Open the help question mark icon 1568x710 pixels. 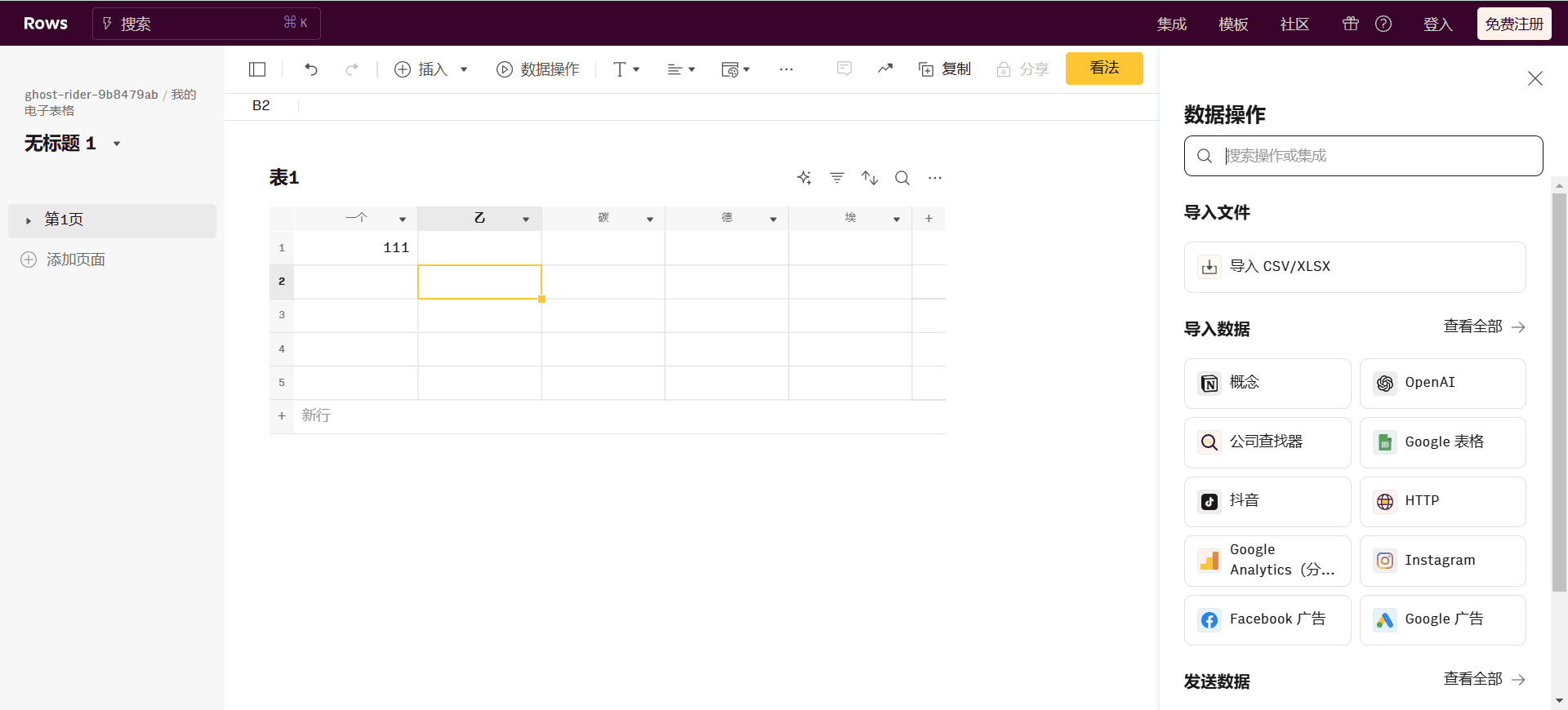click(x=1383, y=24)
